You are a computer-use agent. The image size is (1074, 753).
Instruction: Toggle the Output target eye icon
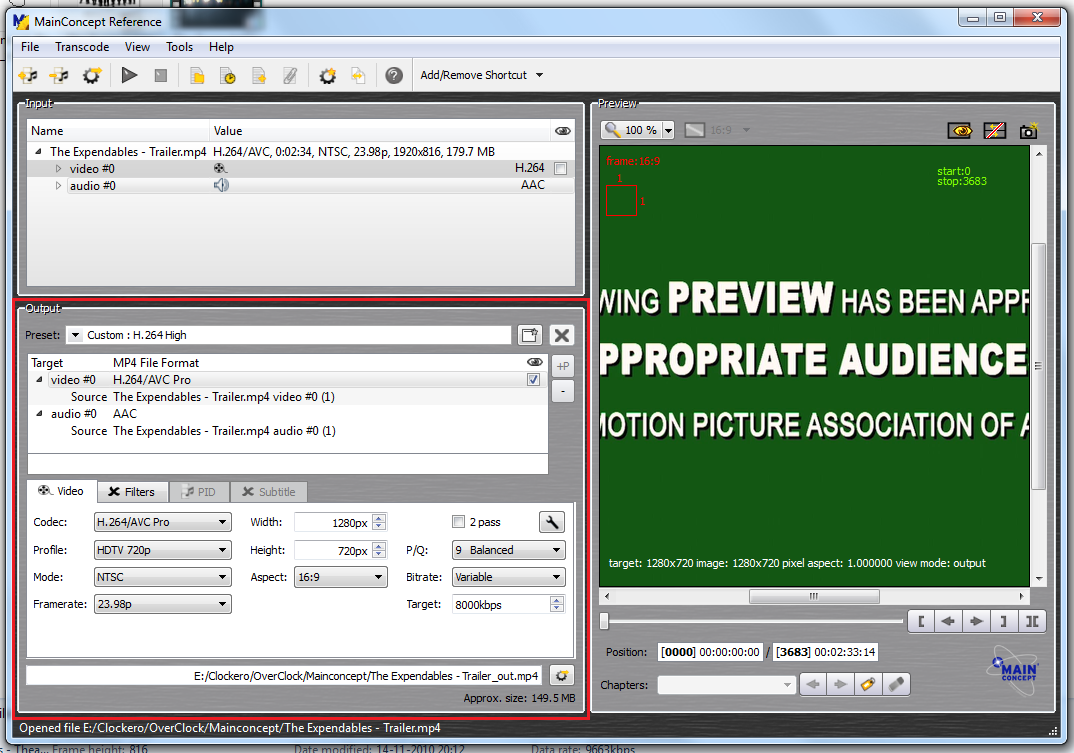[535, 362]
